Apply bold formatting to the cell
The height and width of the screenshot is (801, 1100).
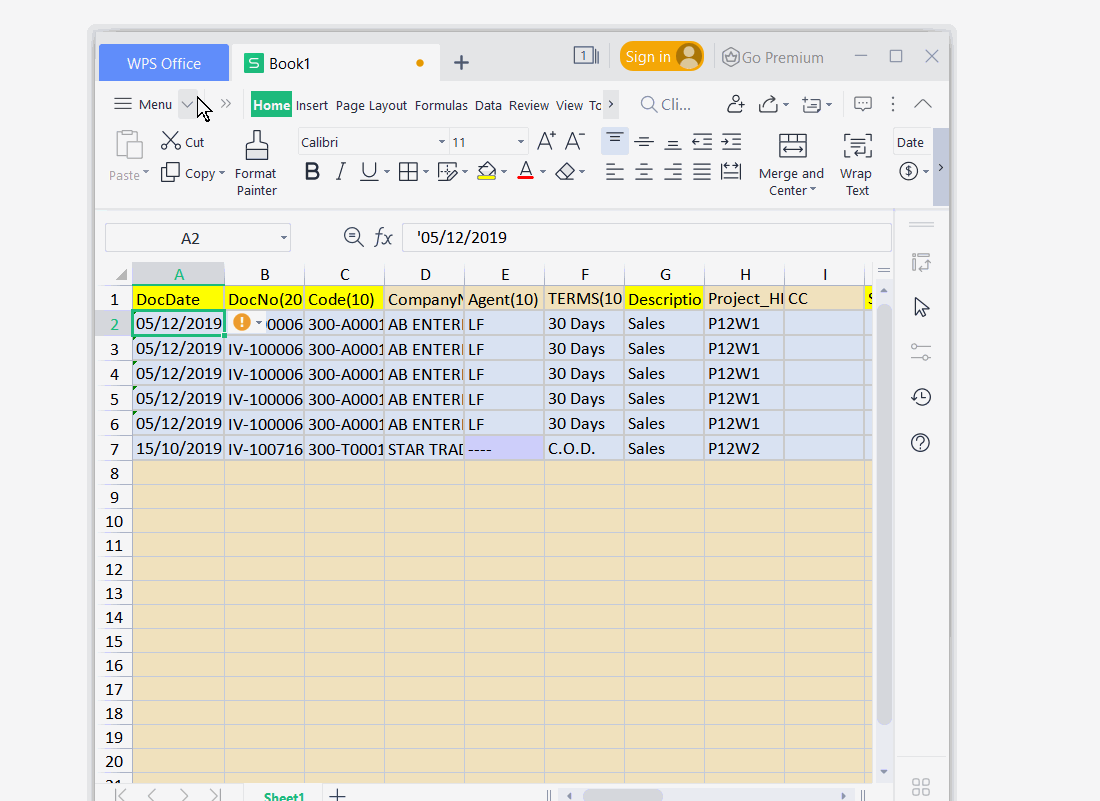coord(312,172)
